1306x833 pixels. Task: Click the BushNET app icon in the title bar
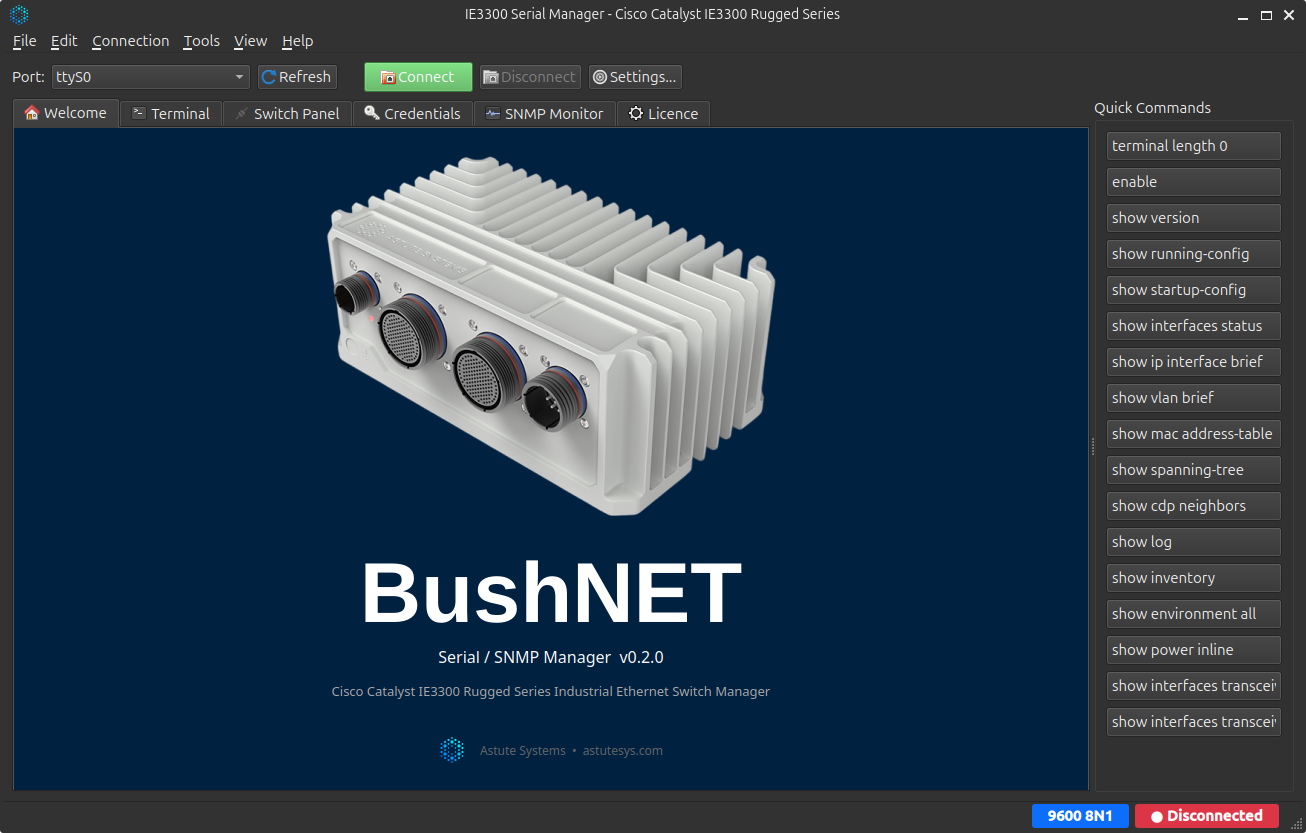pos(16,14)
